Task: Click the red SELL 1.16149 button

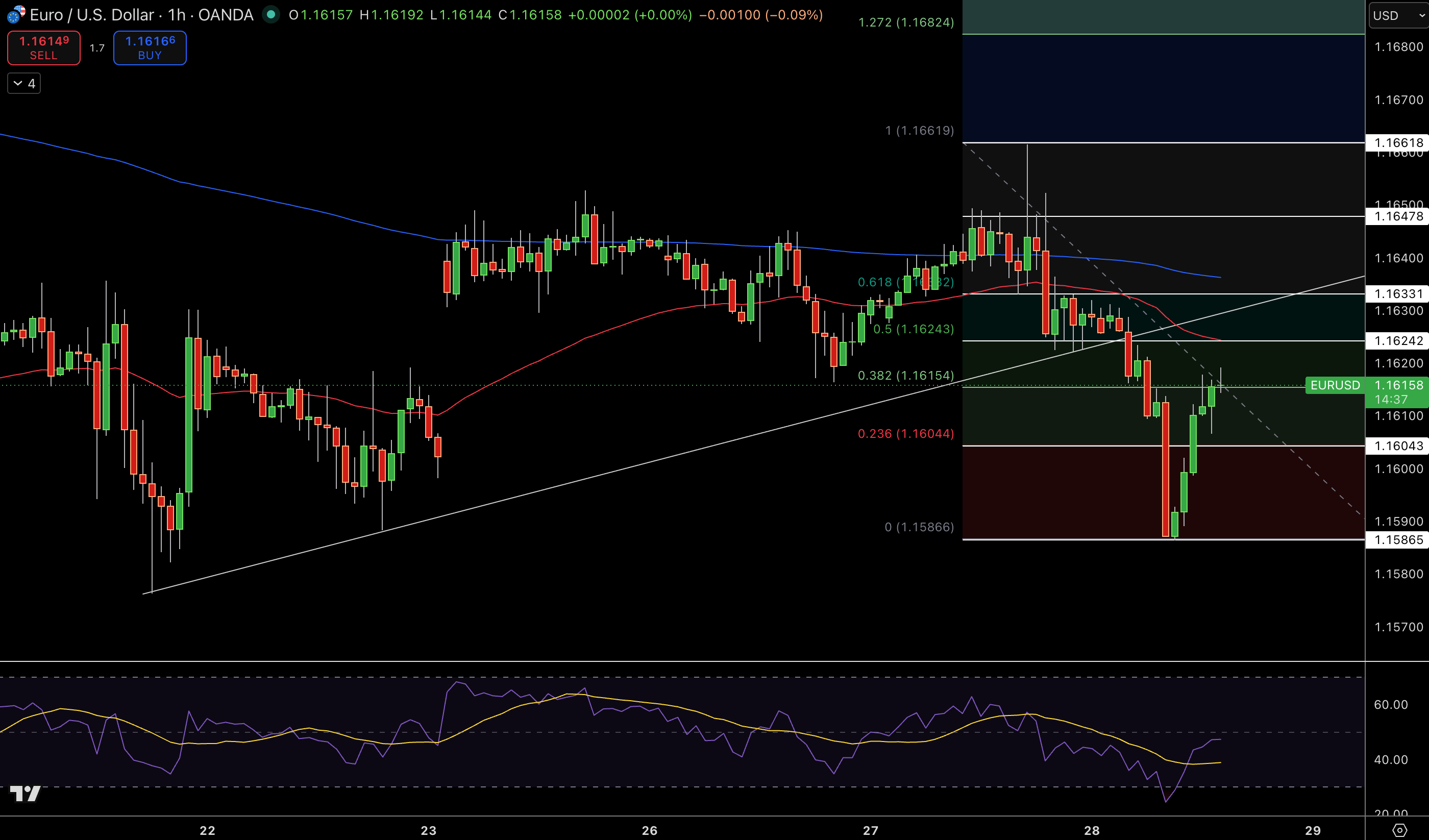Action: tap(44, 48)
